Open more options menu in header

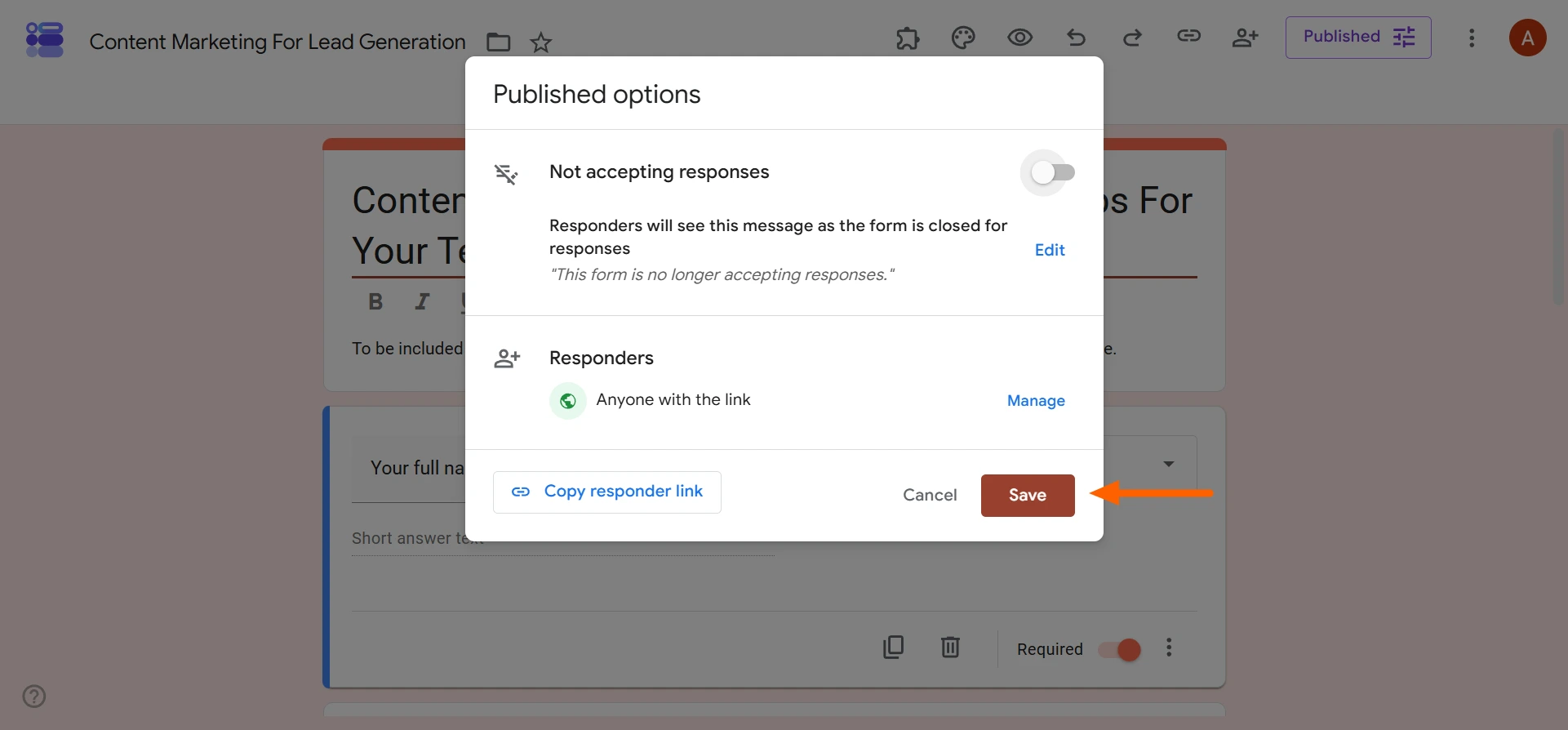[1472, 38]
